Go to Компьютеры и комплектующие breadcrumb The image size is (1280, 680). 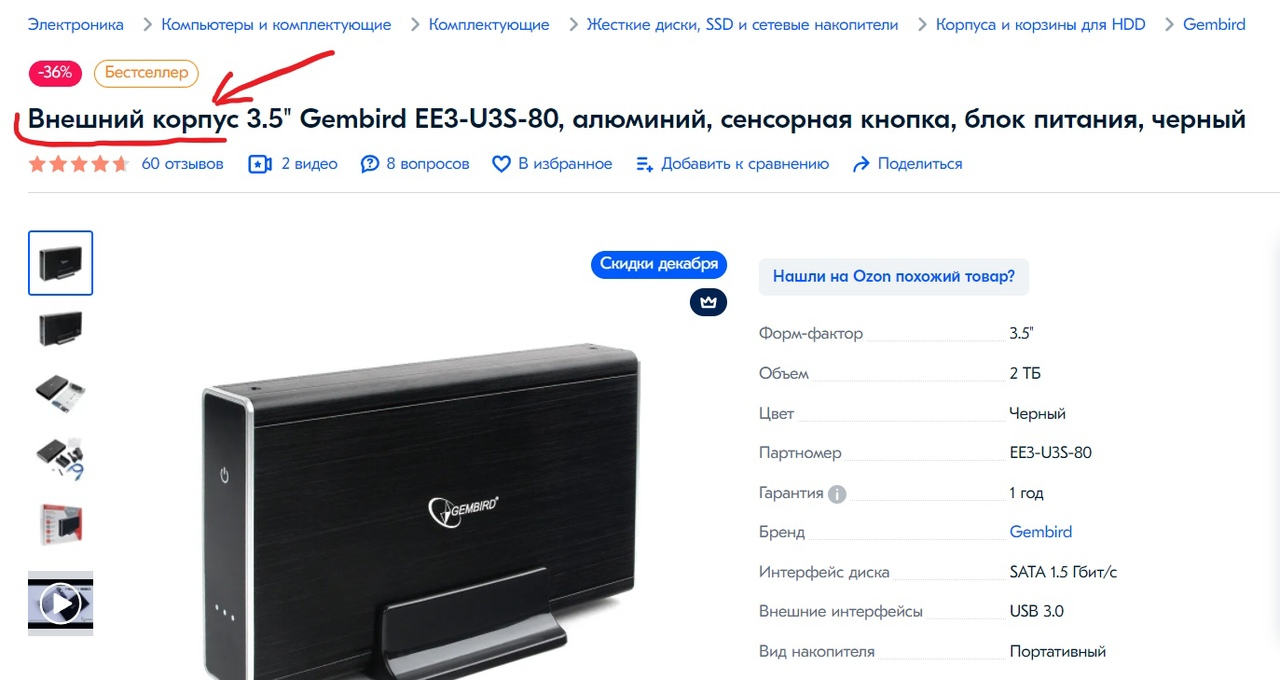276,24
